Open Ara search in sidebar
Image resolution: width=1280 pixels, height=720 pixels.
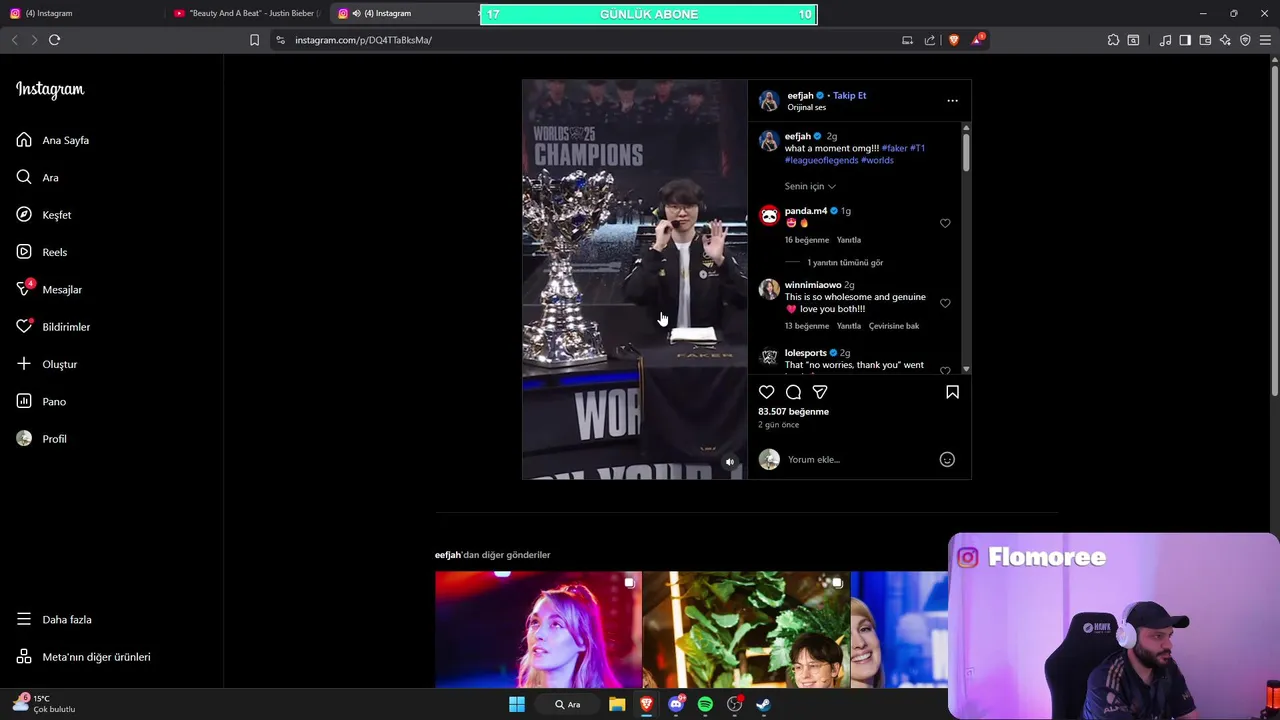pyautogui.click(x=38, y=177)
